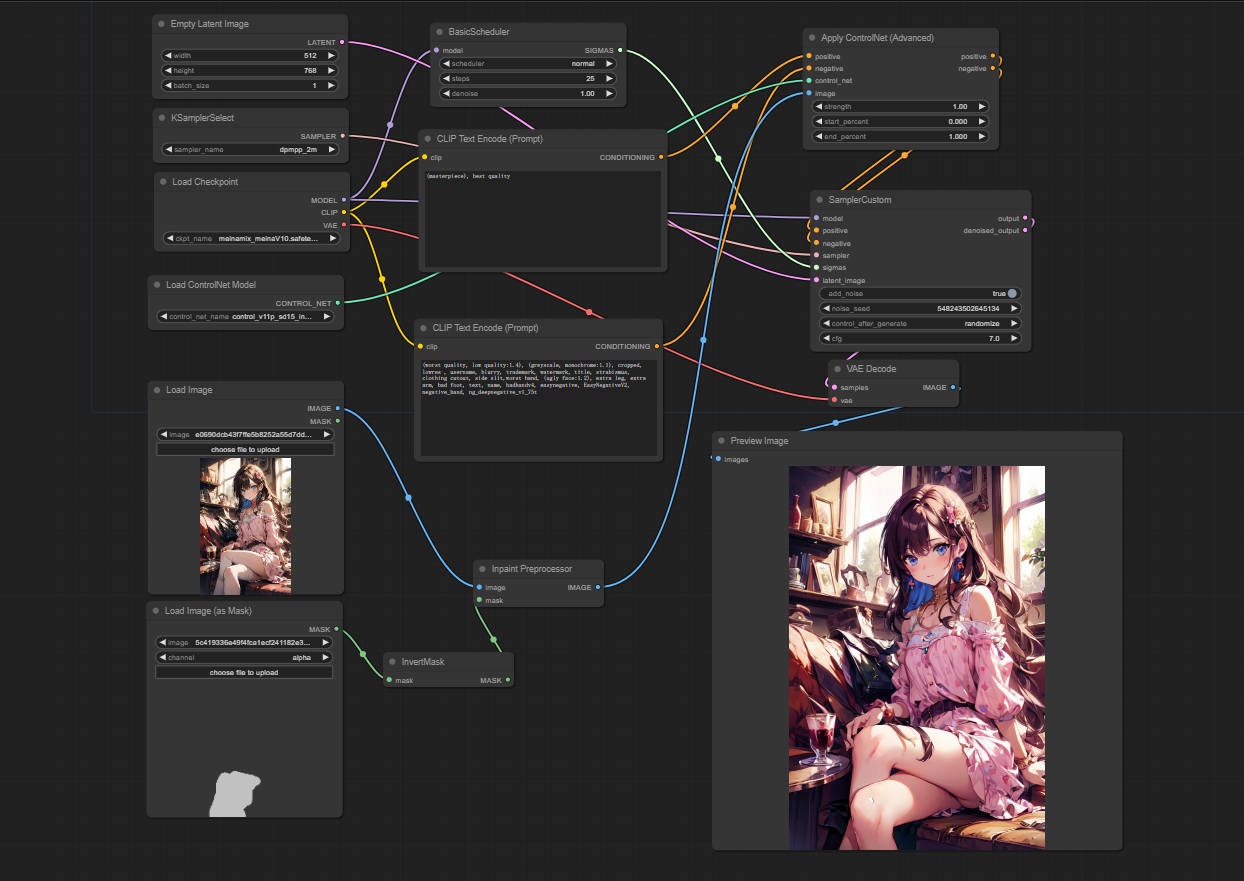Open the control_net_name model dropdown

244,316
